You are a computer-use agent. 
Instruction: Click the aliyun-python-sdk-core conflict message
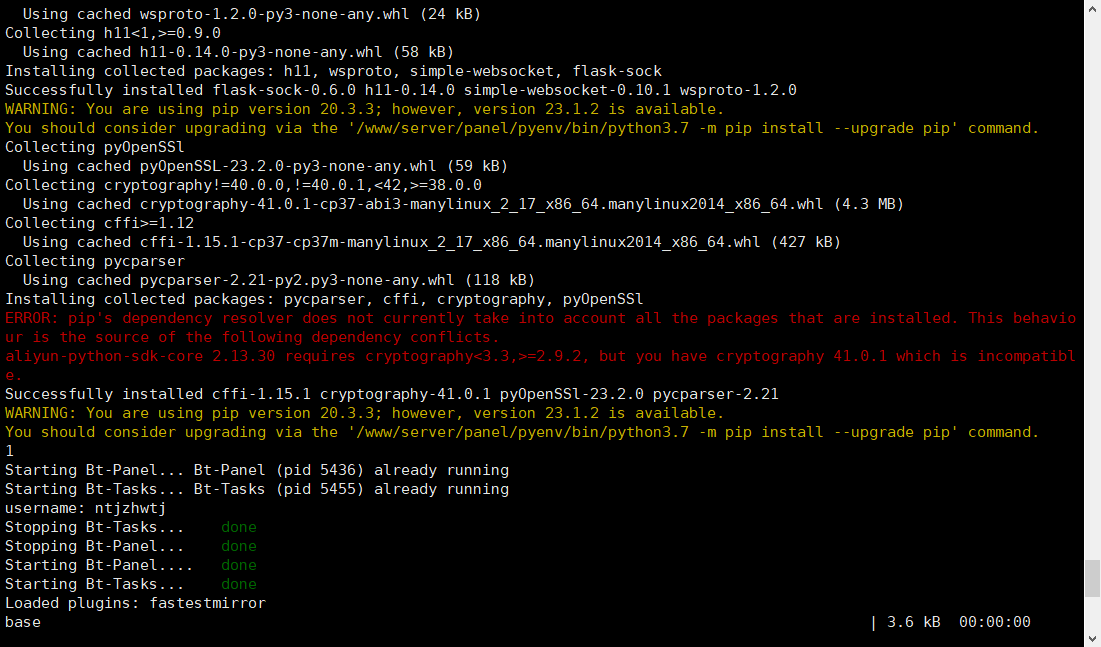[x=540, y=356]
